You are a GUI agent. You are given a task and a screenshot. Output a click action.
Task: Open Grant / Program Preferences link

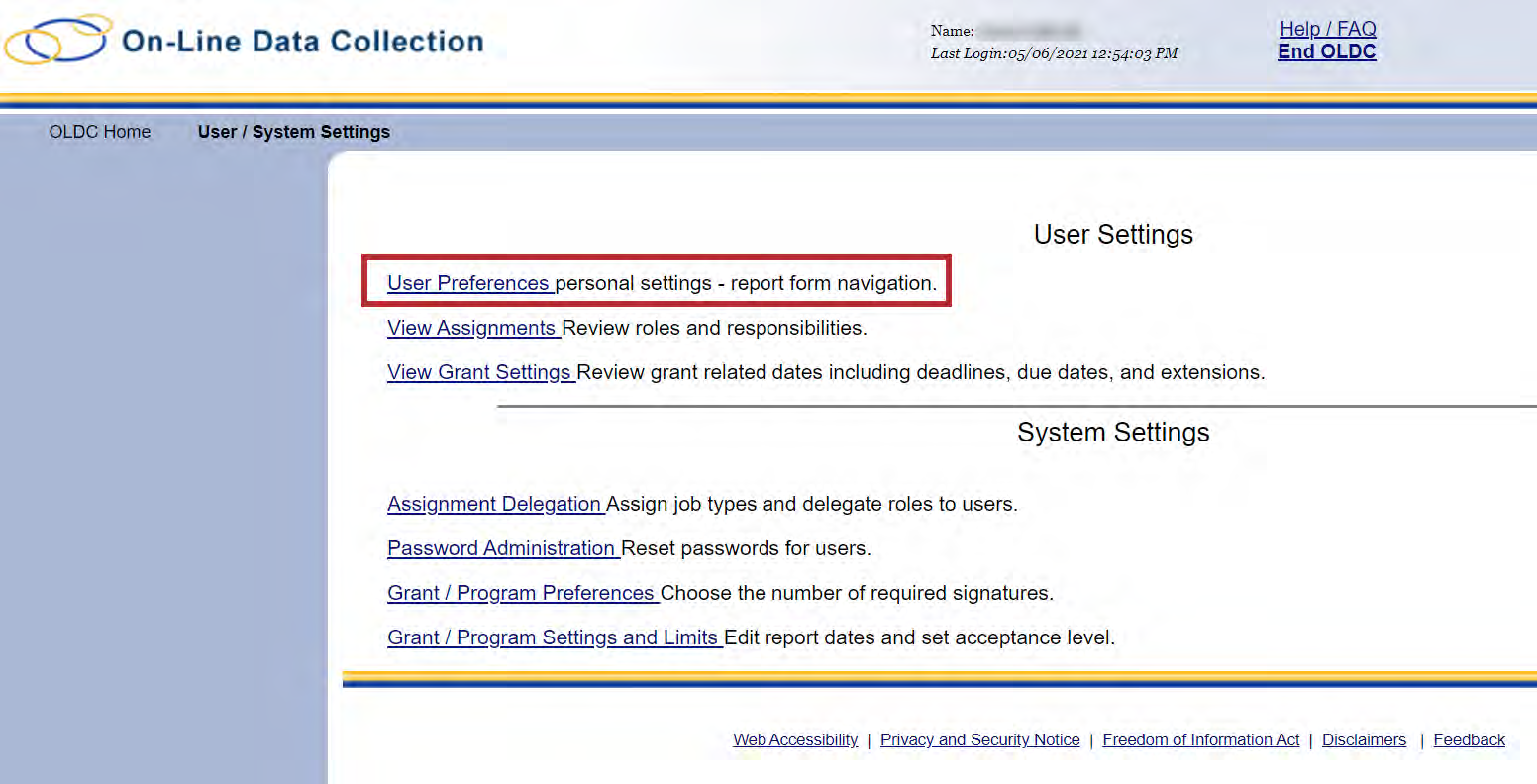click(521, 593)
